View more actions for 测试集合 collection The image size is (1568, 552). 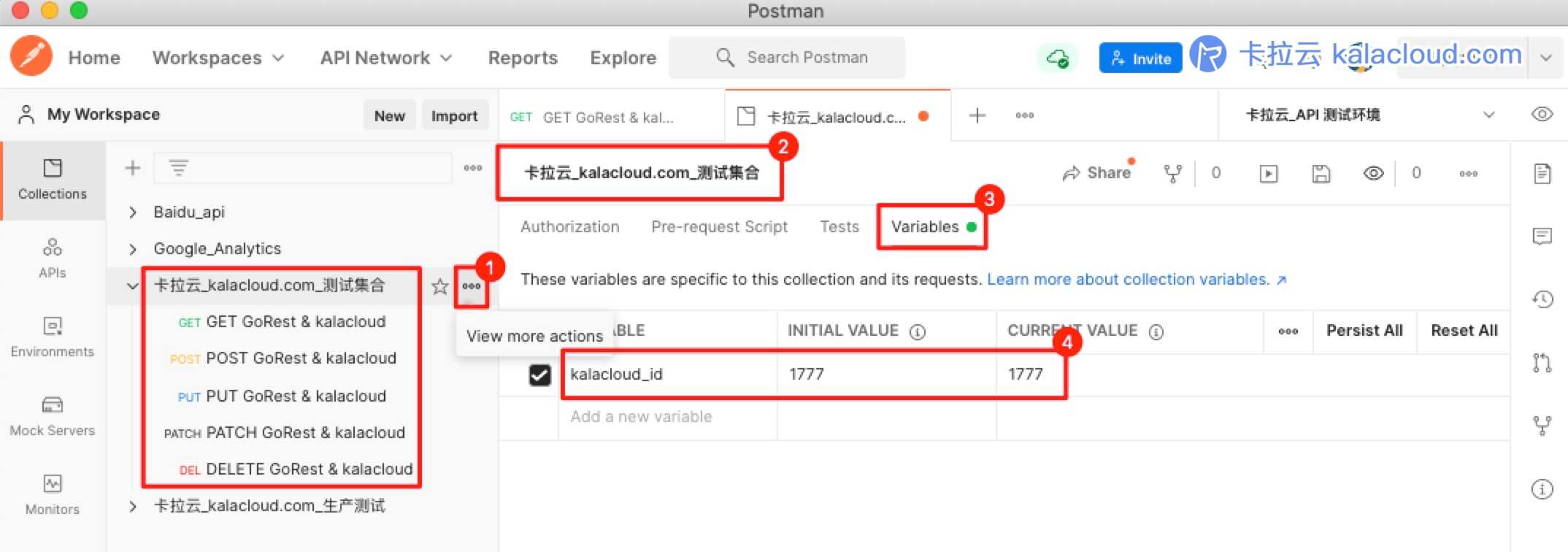[x=472, y=286]
